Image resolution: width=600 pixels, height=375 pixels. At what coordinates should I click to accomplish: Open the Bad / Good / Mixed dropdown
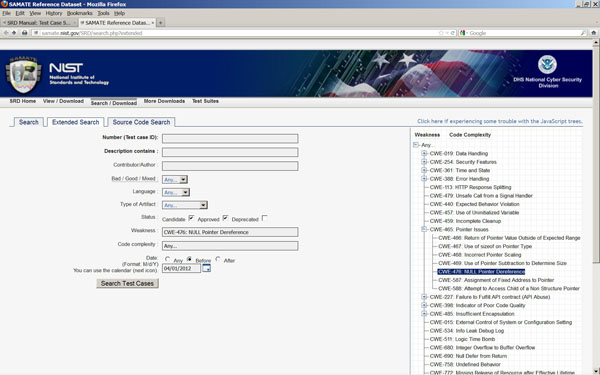click(x=175, y=179)
